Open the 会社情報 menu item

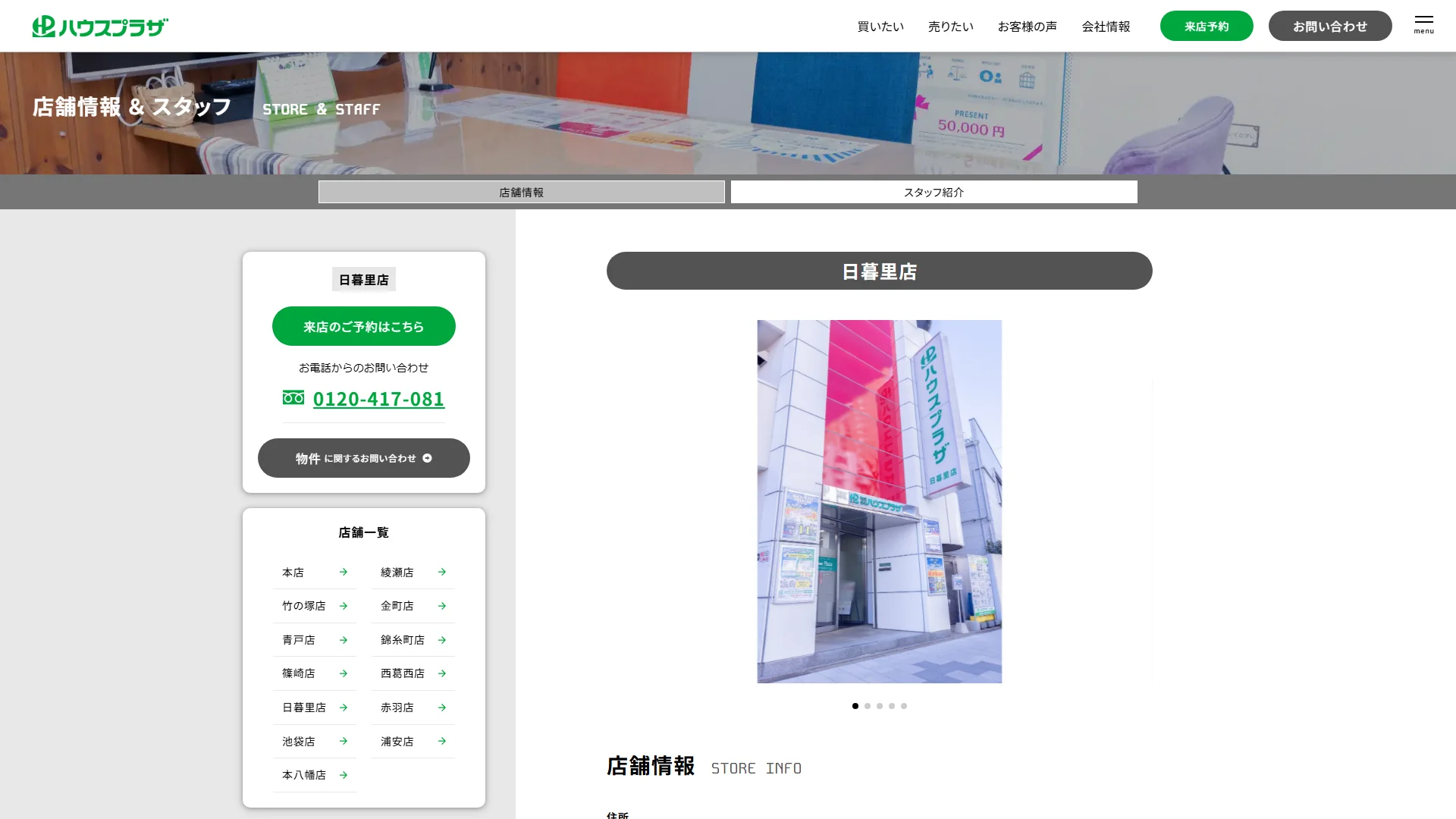click(x=1106, y=27)
